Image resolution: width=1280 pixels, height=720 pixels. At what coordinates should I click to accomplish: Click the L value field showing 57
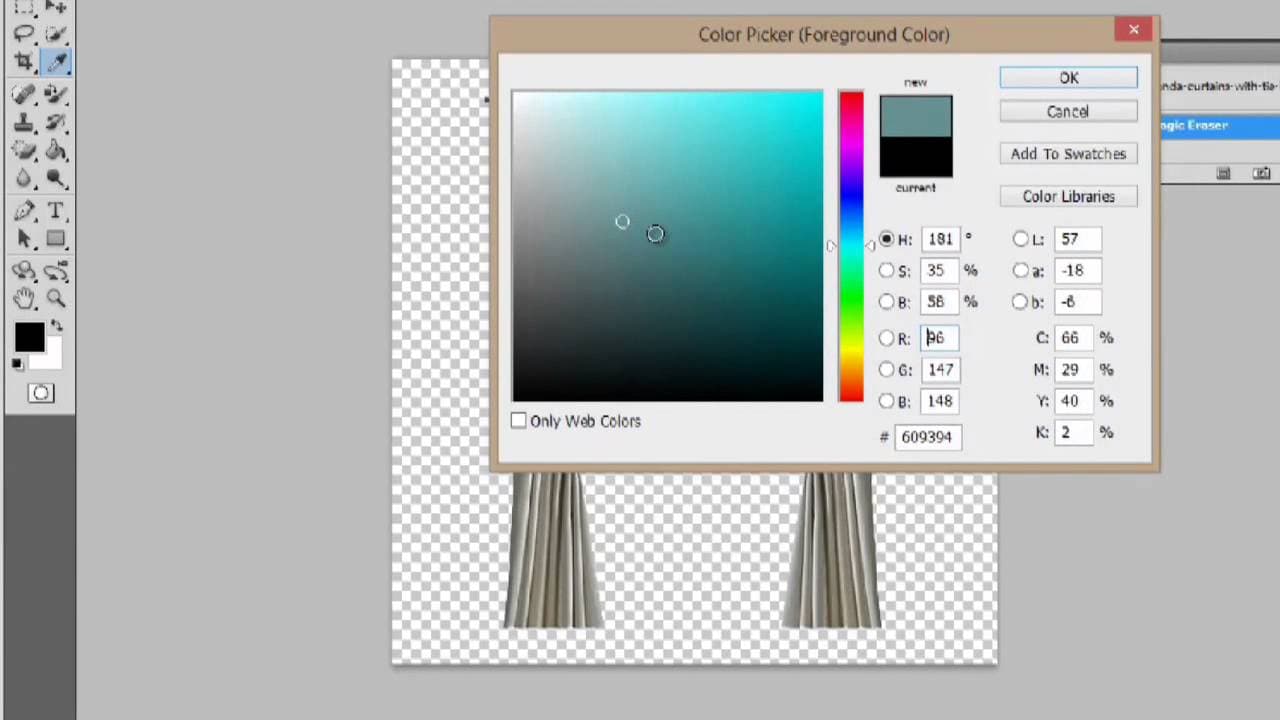tap(1077, 240)
